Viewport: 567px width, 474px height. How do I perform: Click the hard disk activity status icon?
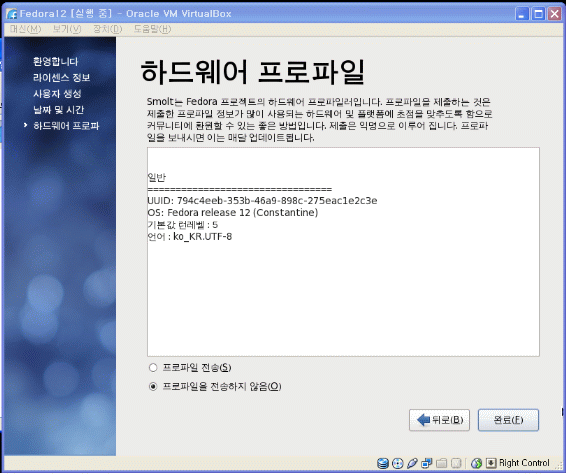383,463
